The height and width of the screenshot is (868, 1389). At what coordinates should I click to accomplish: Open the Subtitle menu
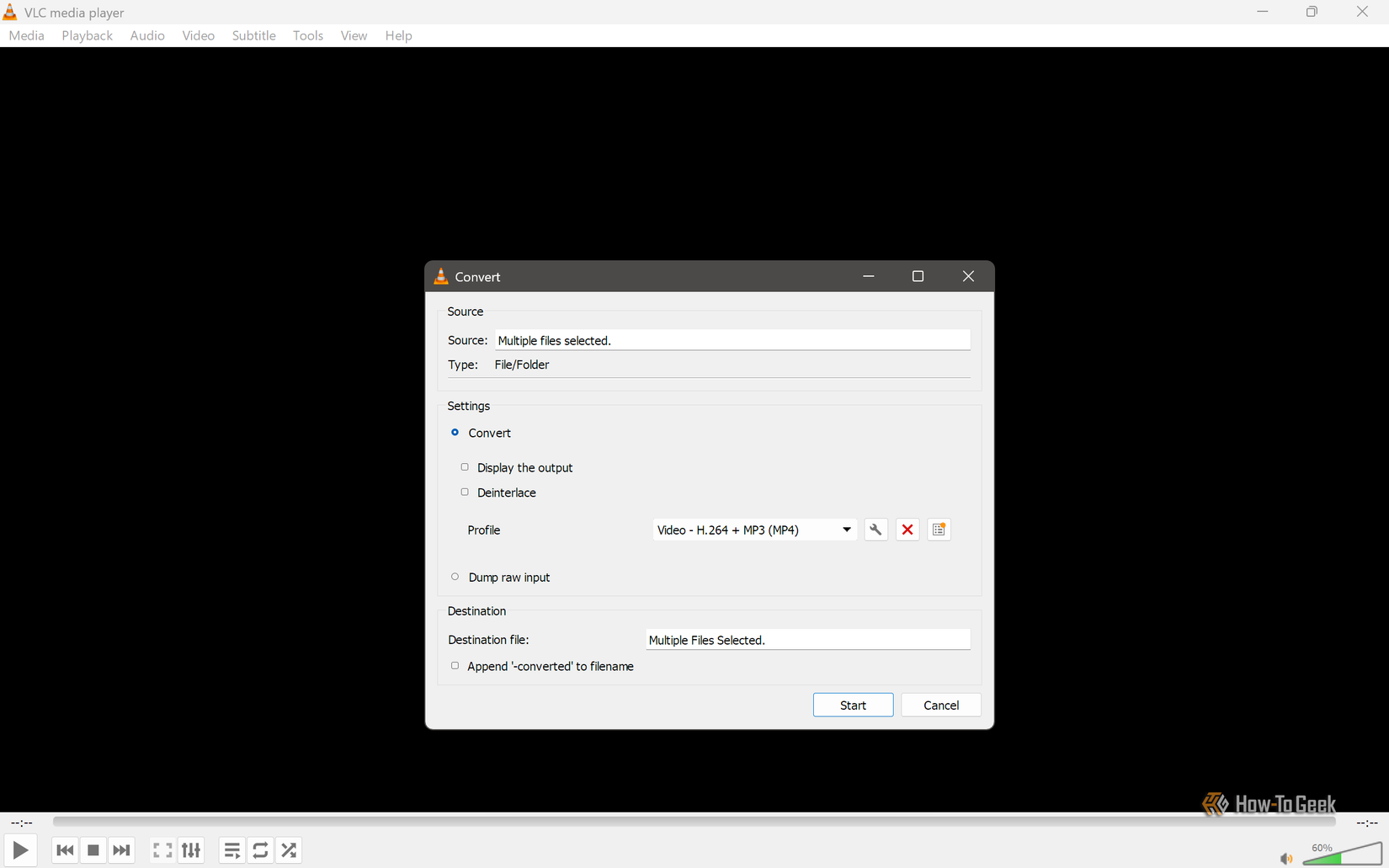point(254,35)
